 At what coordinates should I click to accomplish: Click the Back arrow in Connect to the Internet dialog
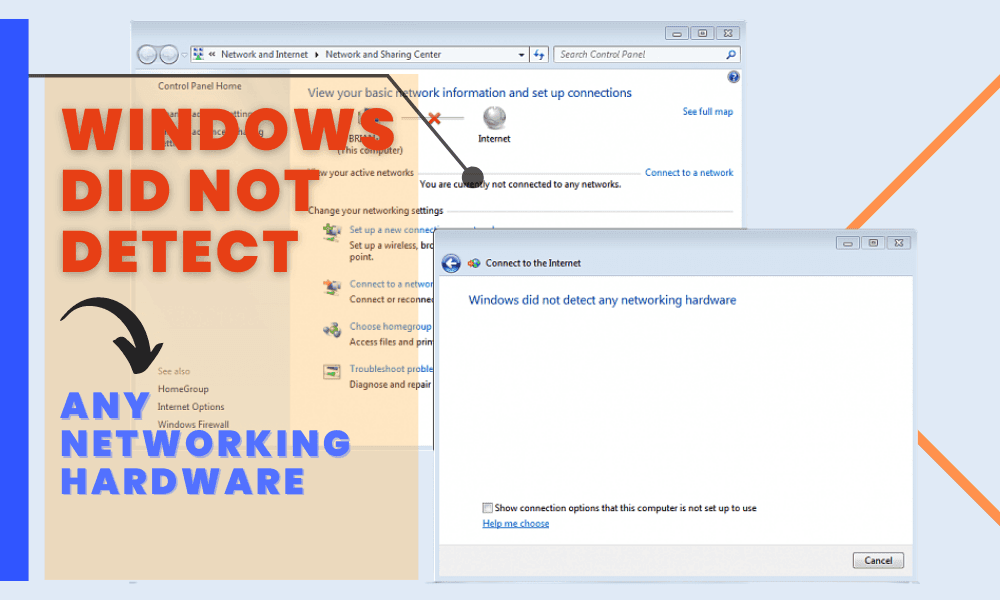[x=451, y=263]
